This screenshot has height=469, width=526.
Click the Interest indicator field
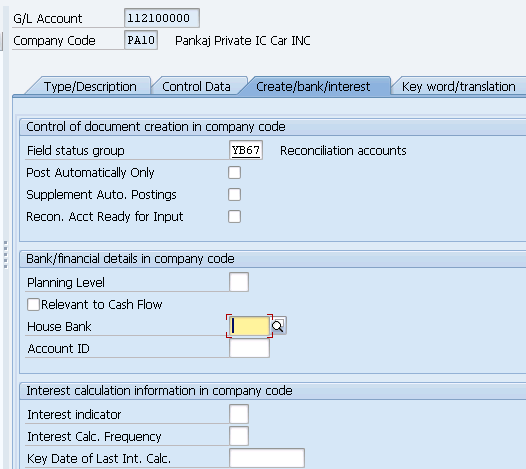tap(239, 414)
